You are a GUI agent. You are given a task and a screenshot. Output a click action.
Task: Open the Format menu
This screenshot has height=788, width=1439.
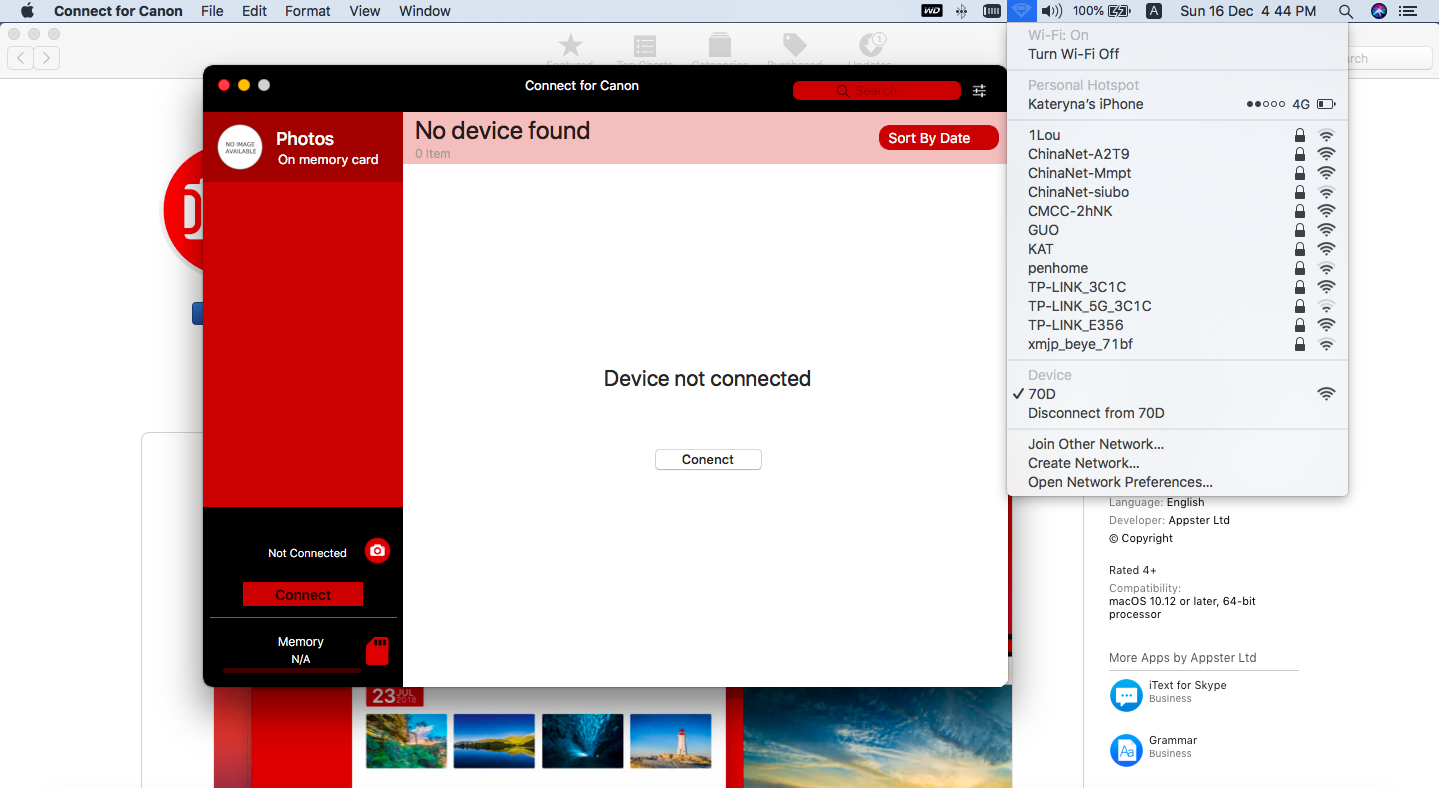click(x=308, y=11)
